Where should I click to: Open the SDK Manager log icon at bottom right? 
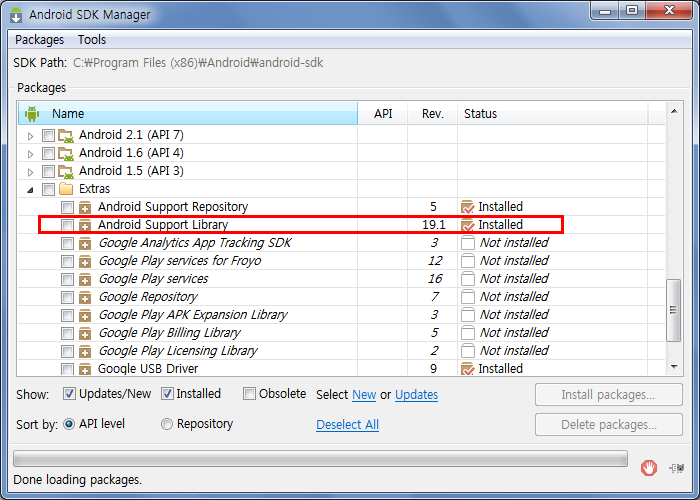point(676,468)
